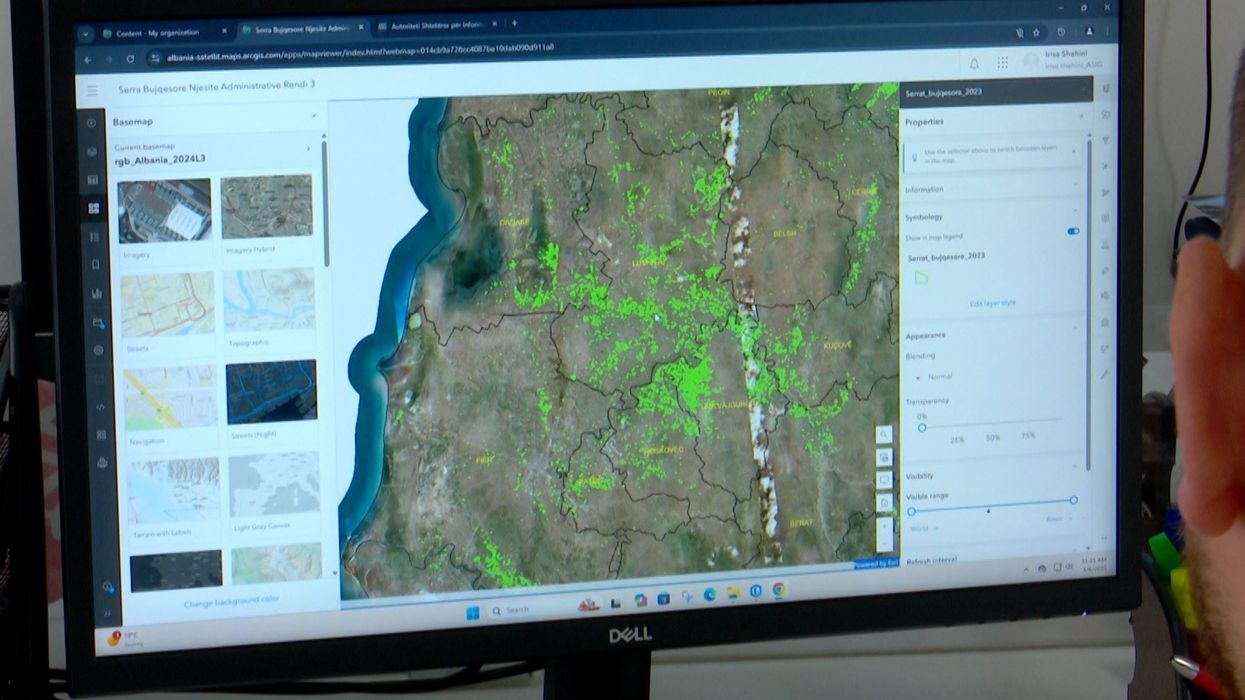
Task: Open the Charts icon in left sidebar
Action: (x=96, y=293)
